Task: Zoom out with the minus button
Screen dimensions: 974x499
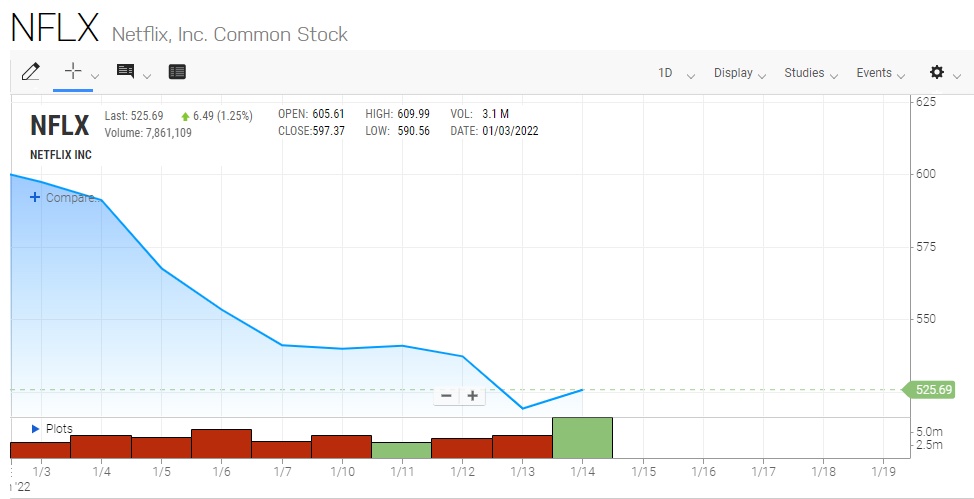Action: coord(446,395)
